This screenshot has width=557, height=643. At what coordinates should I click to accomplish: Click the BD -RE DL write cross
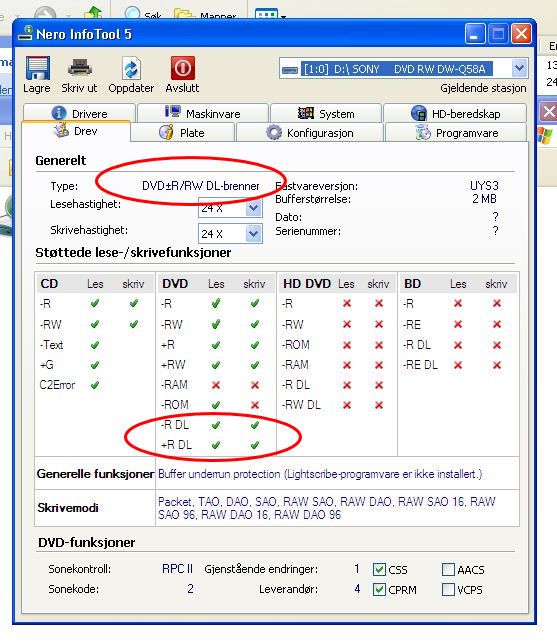coord(497,365)
